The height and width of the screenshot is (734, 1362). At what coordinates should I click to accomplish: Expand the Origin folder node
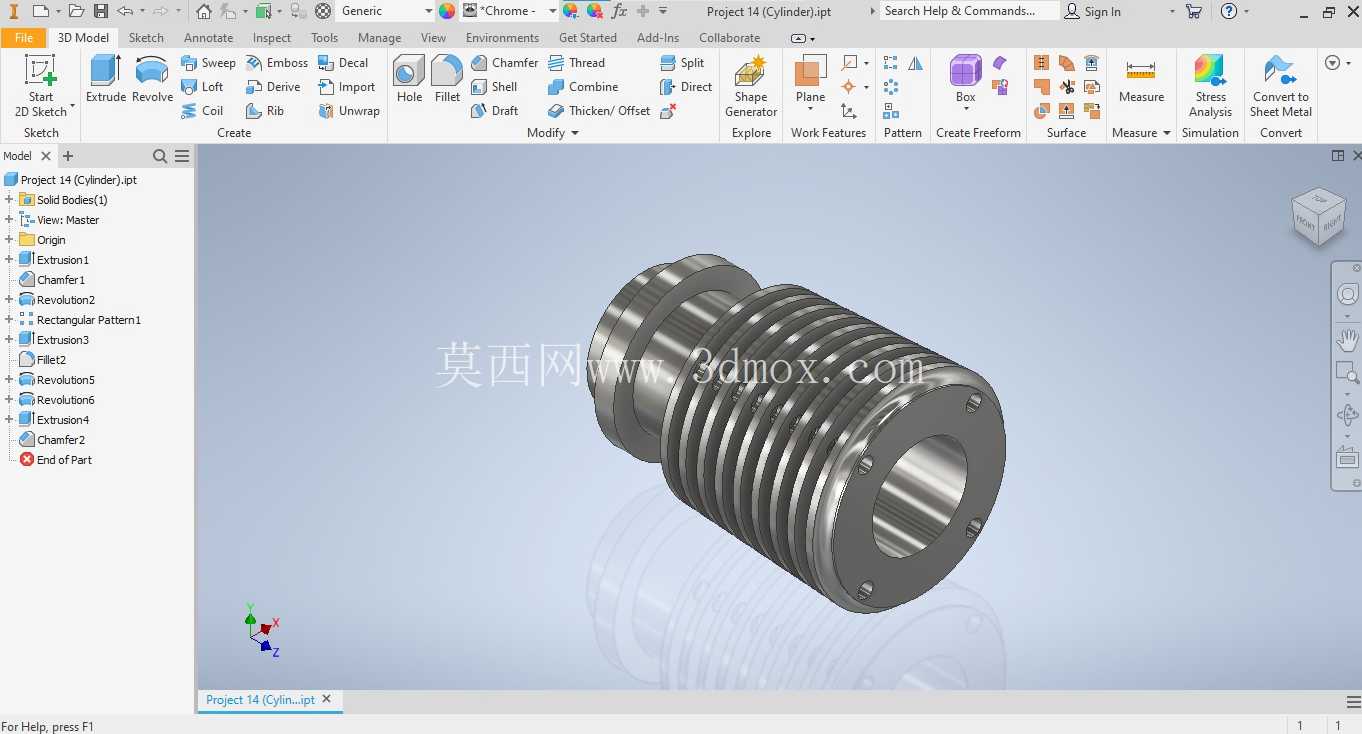9,240
